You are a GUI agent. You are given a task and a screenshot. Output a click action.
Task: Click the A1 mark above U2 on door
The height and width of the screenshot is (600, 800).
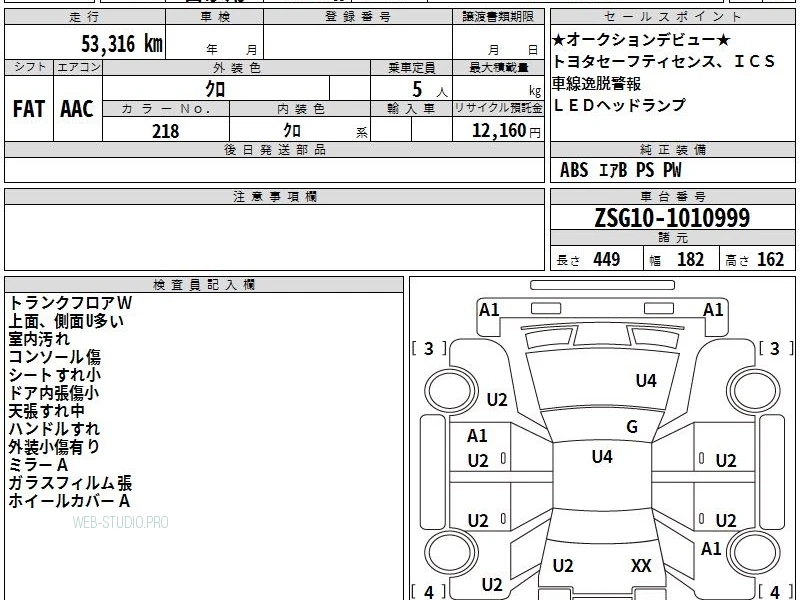coord(477,436)
